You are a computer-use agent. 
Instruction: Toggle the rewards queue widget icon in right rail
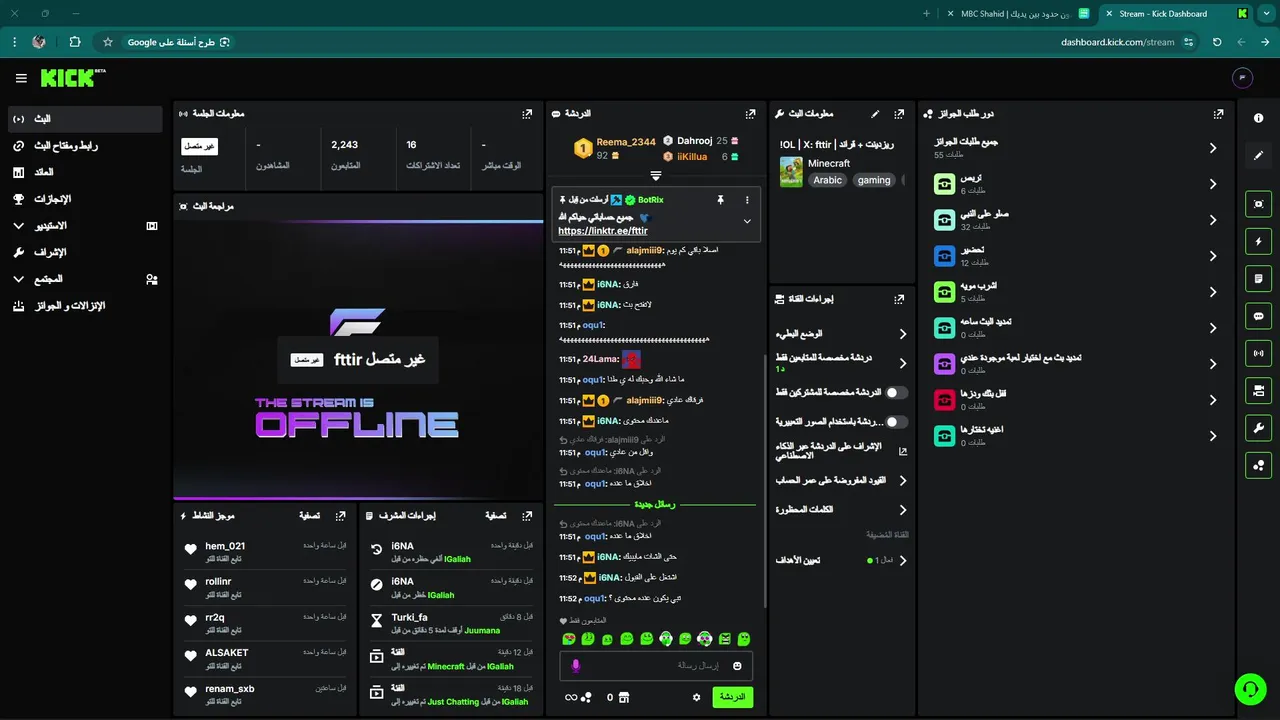click(1259, 464)
